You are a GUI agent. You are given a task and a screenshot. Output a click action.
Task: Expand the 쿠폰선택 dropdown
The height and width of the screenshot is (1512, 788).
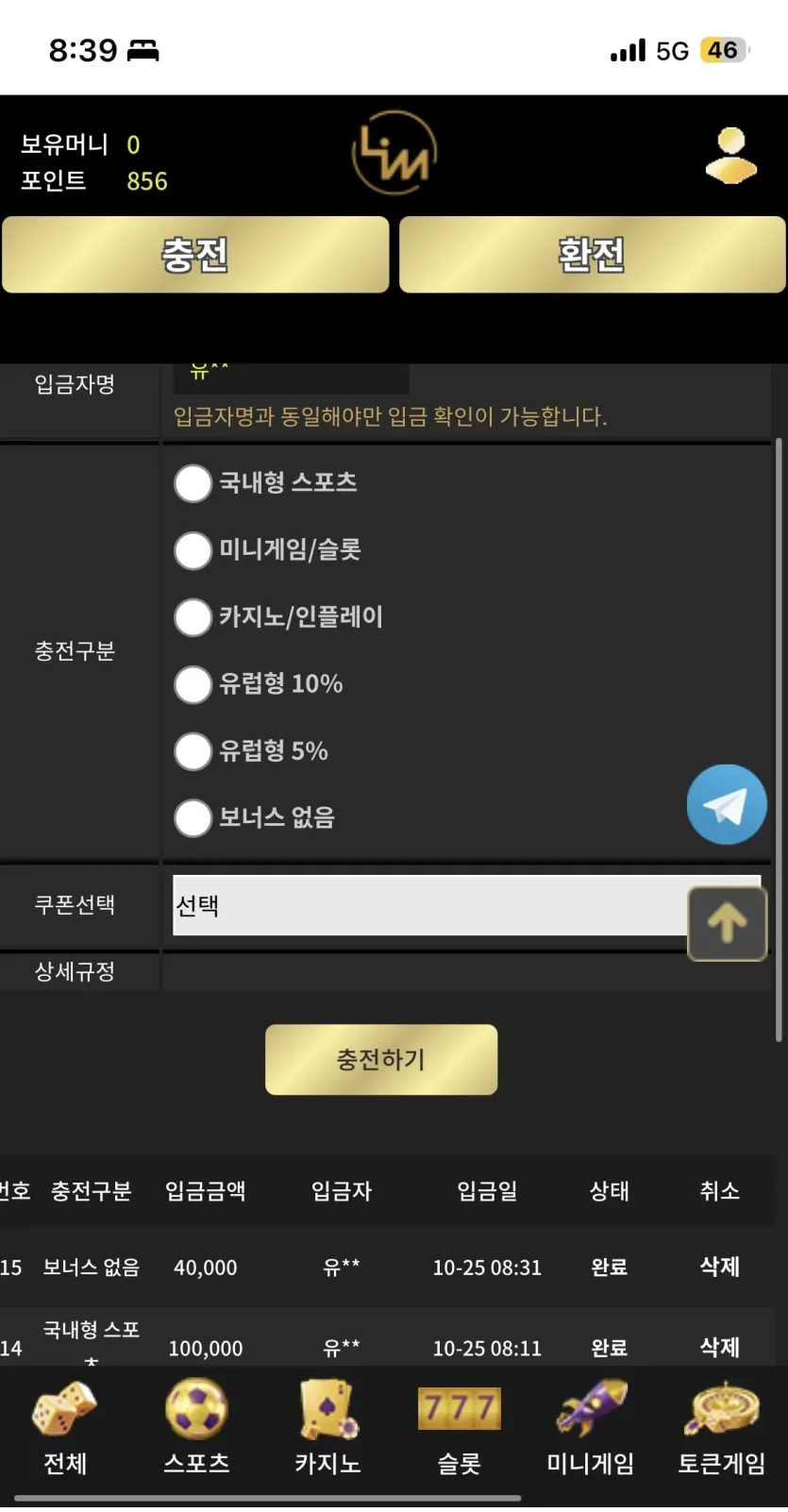[466, 905]
